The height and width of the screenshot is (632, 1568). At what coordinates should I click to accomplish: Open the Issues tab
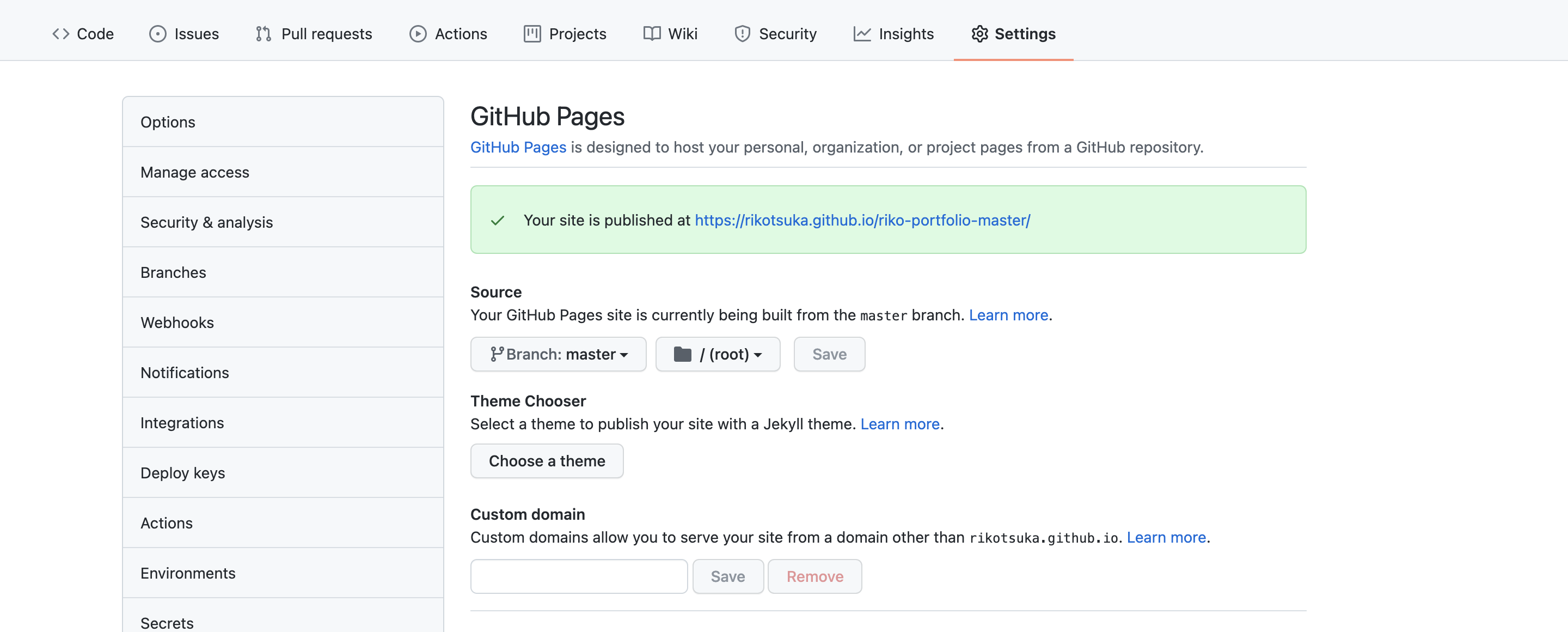point(184,33)
